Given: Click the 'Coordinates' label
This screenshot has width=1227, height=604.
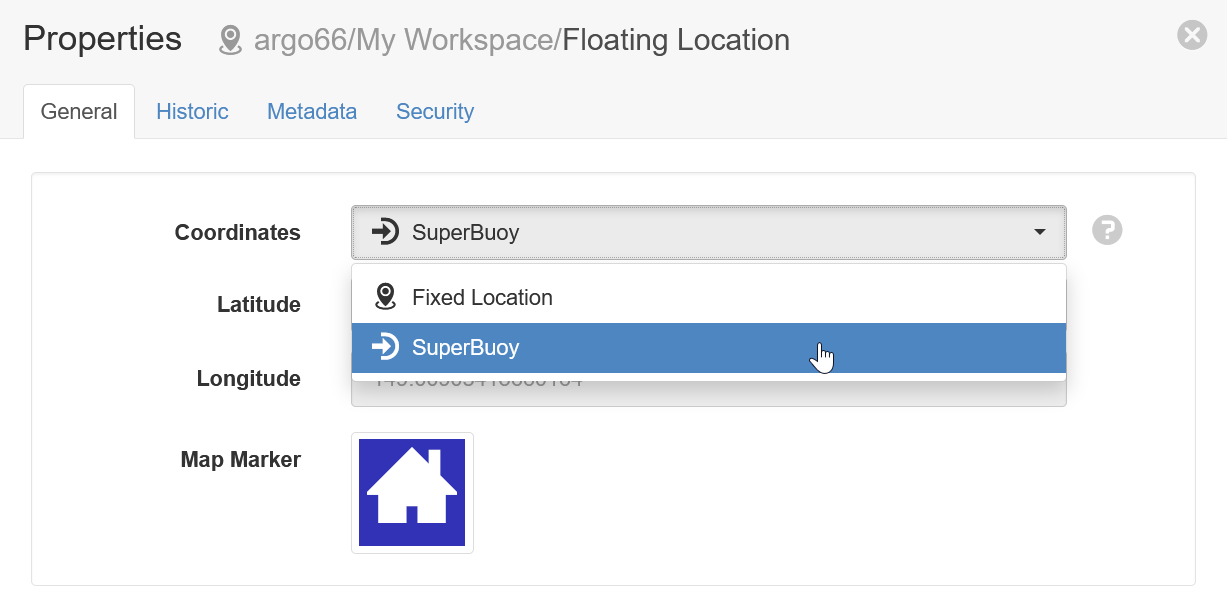Looking at the screenshot, I should pyautogui.click(x=238, y=232).
